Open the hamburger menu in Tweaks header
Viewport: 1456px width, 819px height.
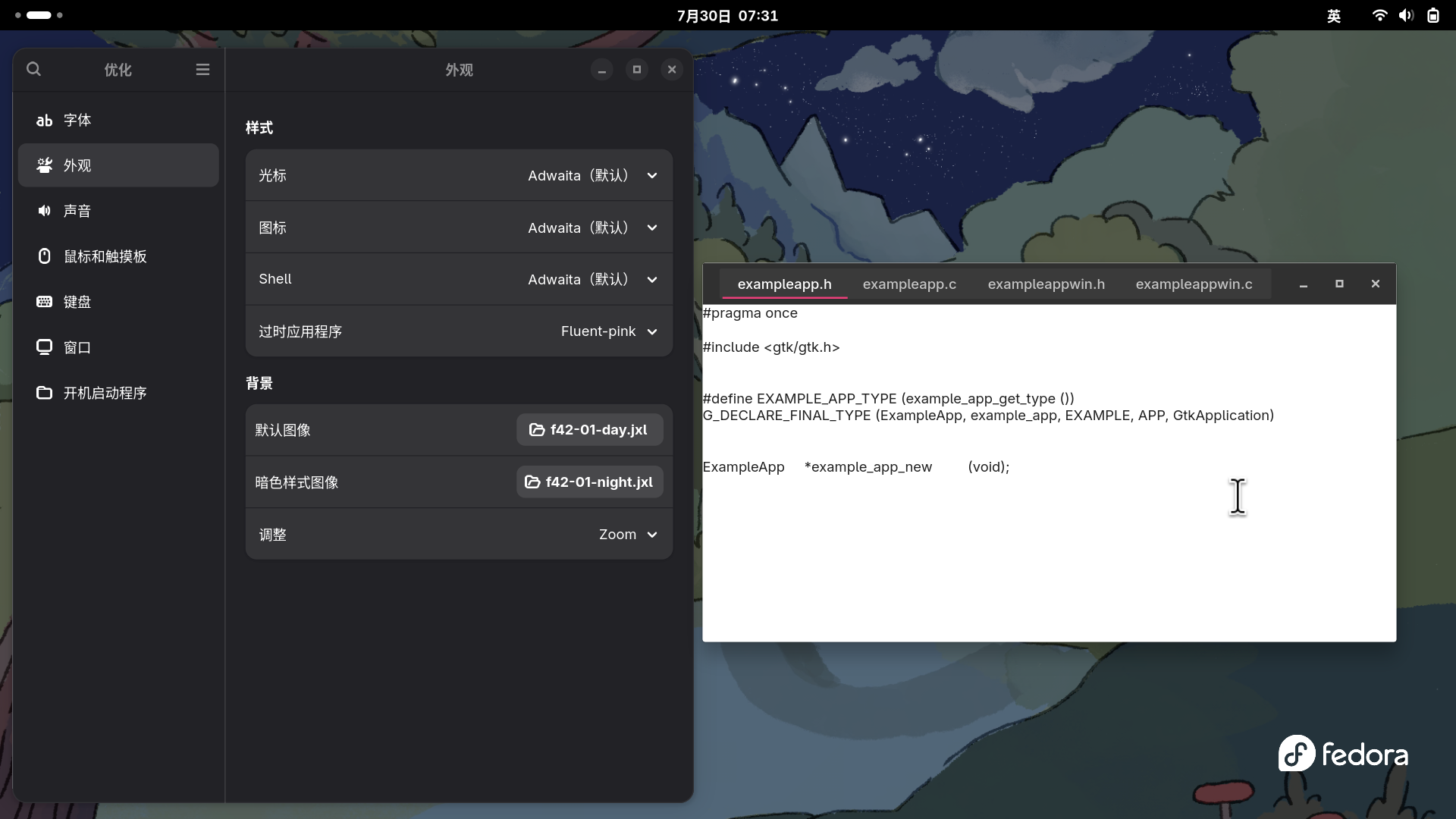tap(202, 69)
